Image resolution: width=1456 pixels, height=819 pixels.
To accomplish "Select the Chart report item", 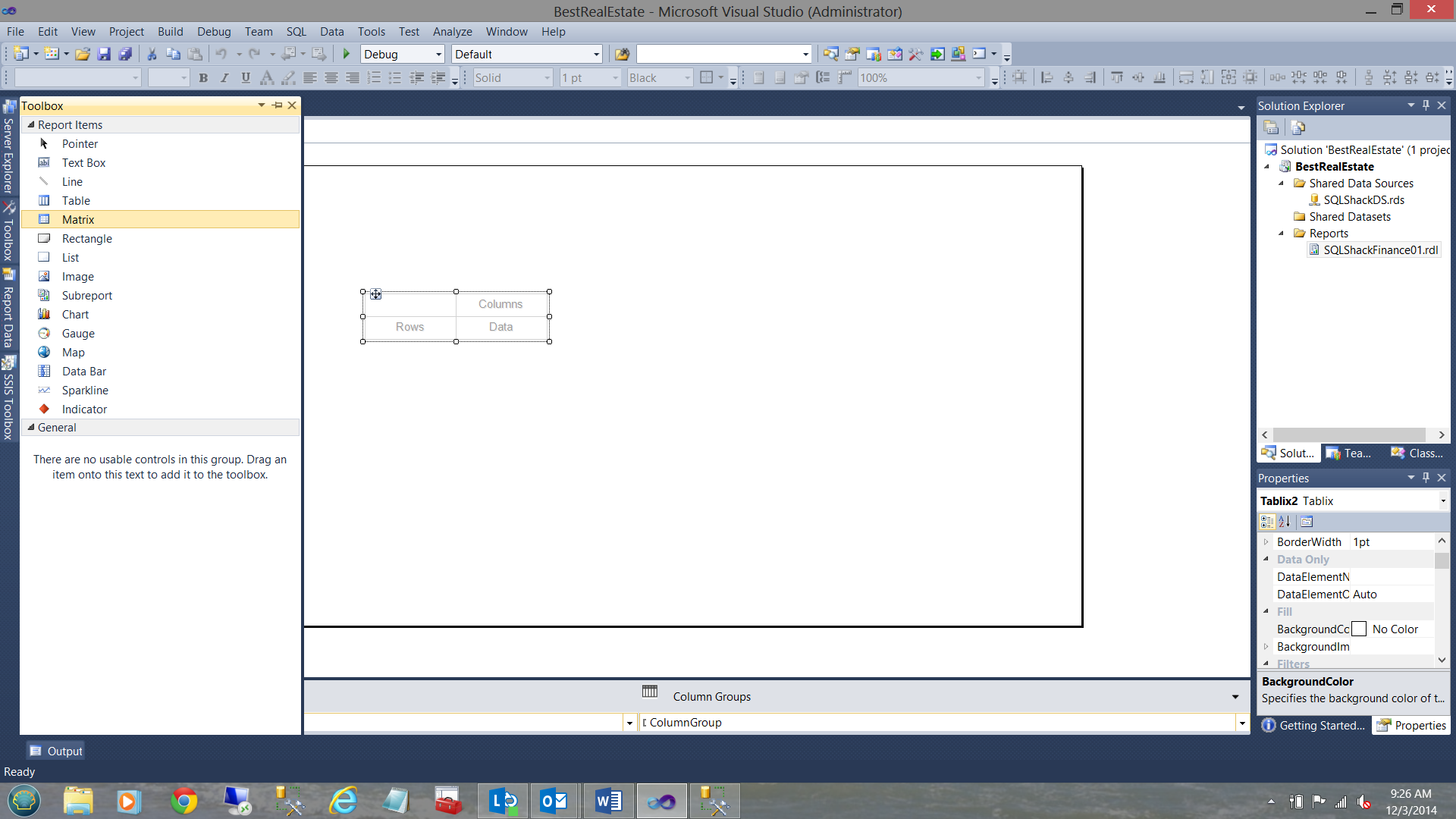I will pyautogui.click(x=75, y=314).
